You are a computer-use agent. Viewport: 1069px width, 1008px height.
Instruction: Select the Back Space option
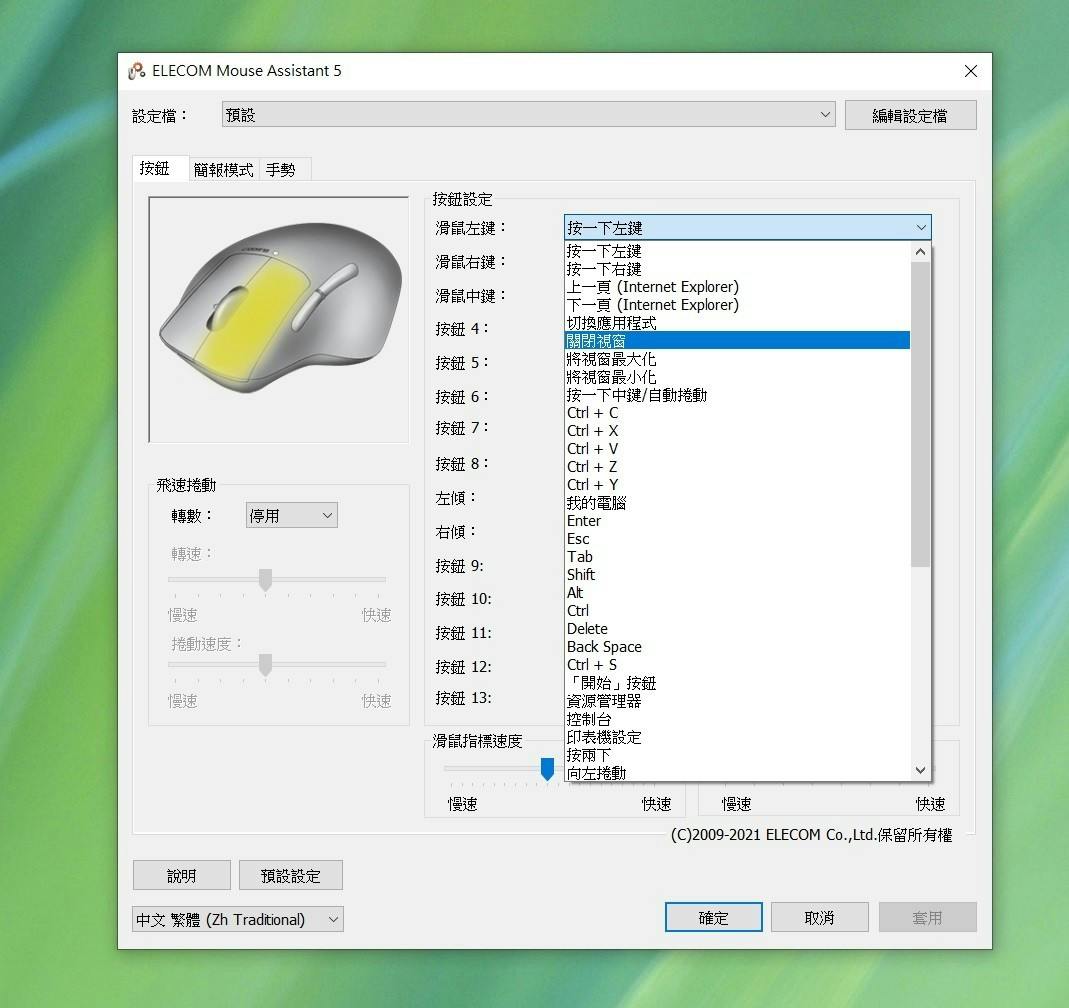tap(738, 647)
